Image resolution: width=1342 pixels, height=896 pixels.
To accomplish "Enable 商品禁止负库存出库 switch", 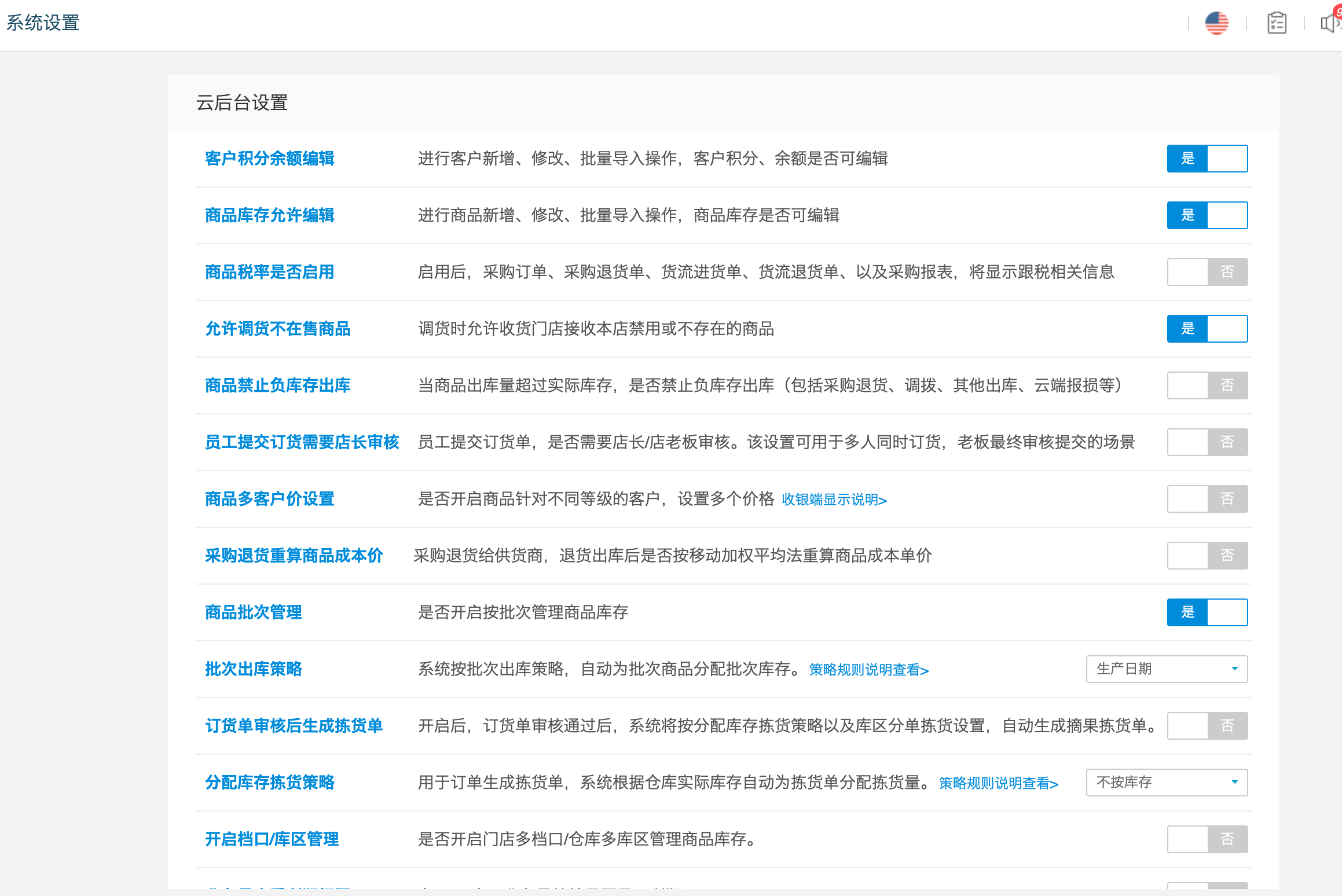I will point(1207,385).
